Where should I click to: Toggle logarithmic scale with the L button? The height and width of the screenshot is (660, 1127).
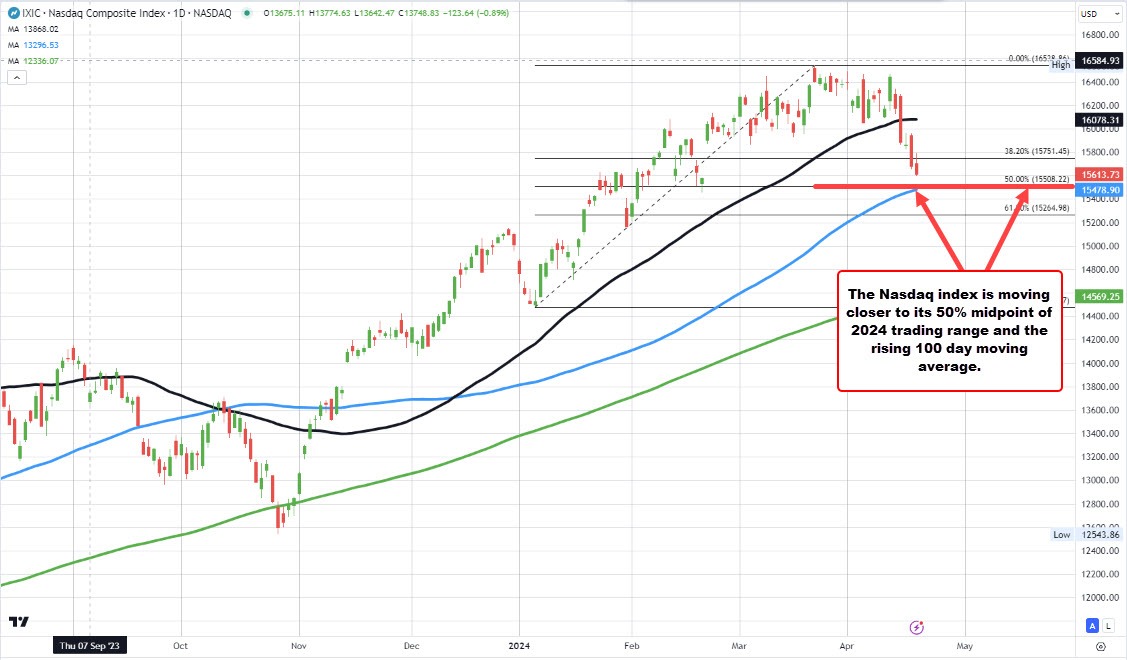point(1109,625)
